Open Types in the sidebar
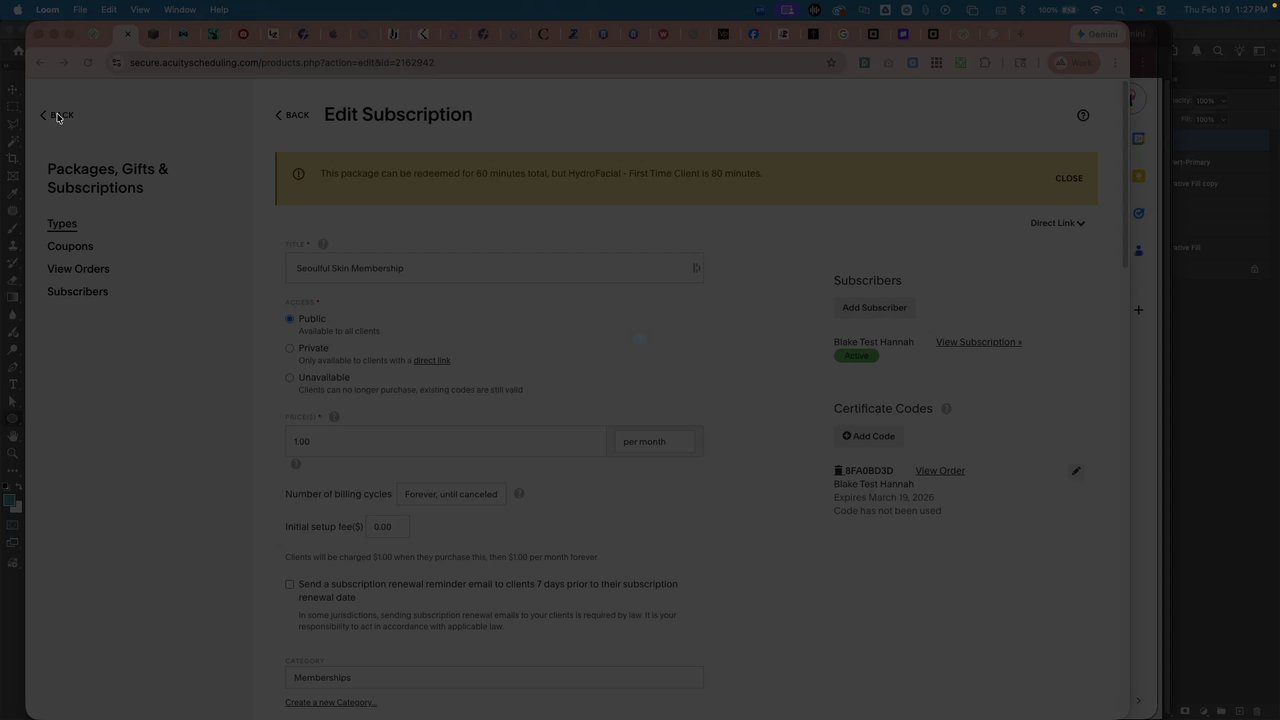The image size is (1280, 720). tap(62, 224)
